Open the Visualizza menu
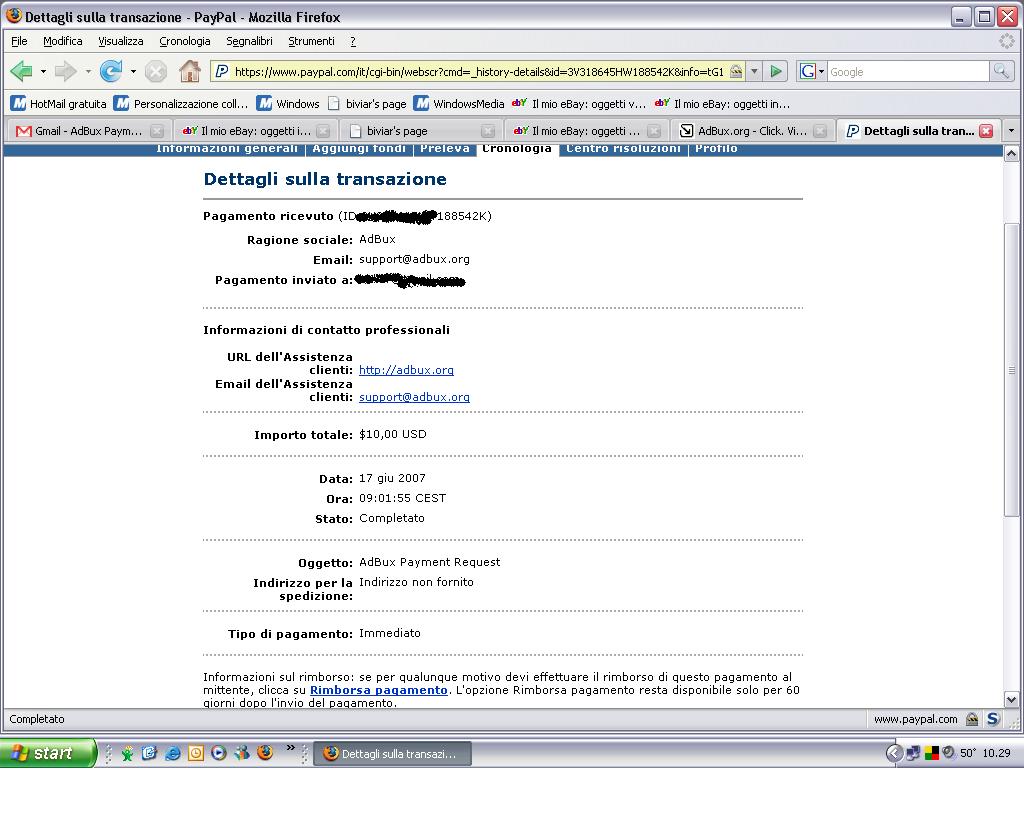Viewport: 1024px width, 813px height. (121, 41)
